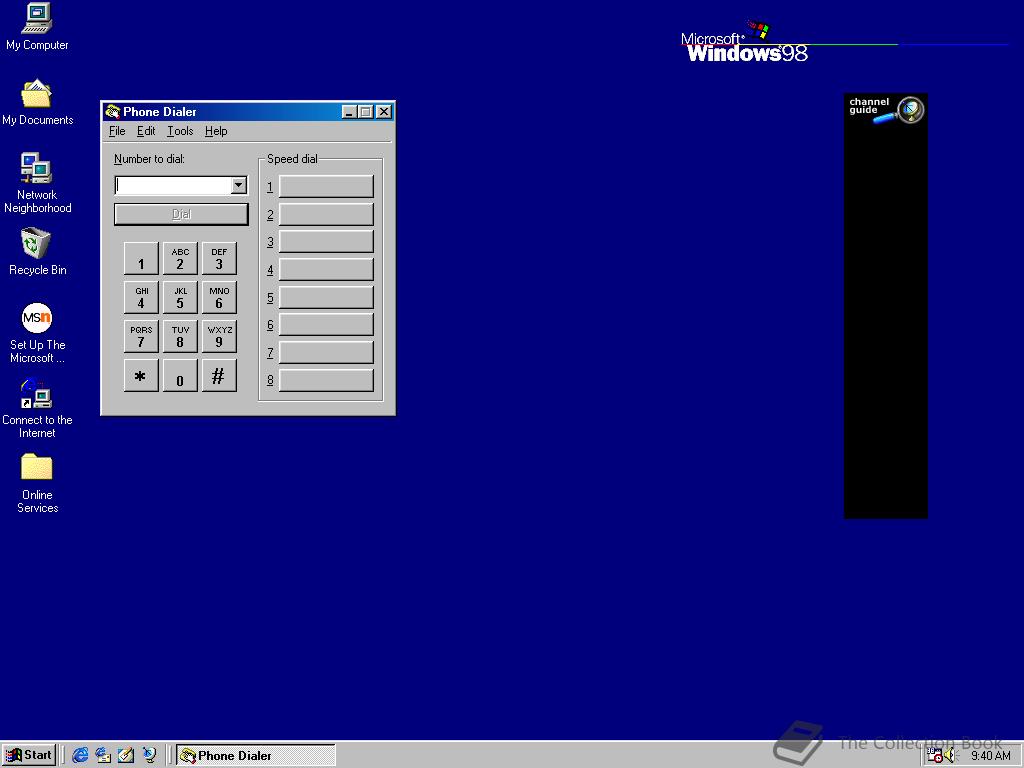
Task: Open Task Scheduler tray icon
Action: click(935, 756)
